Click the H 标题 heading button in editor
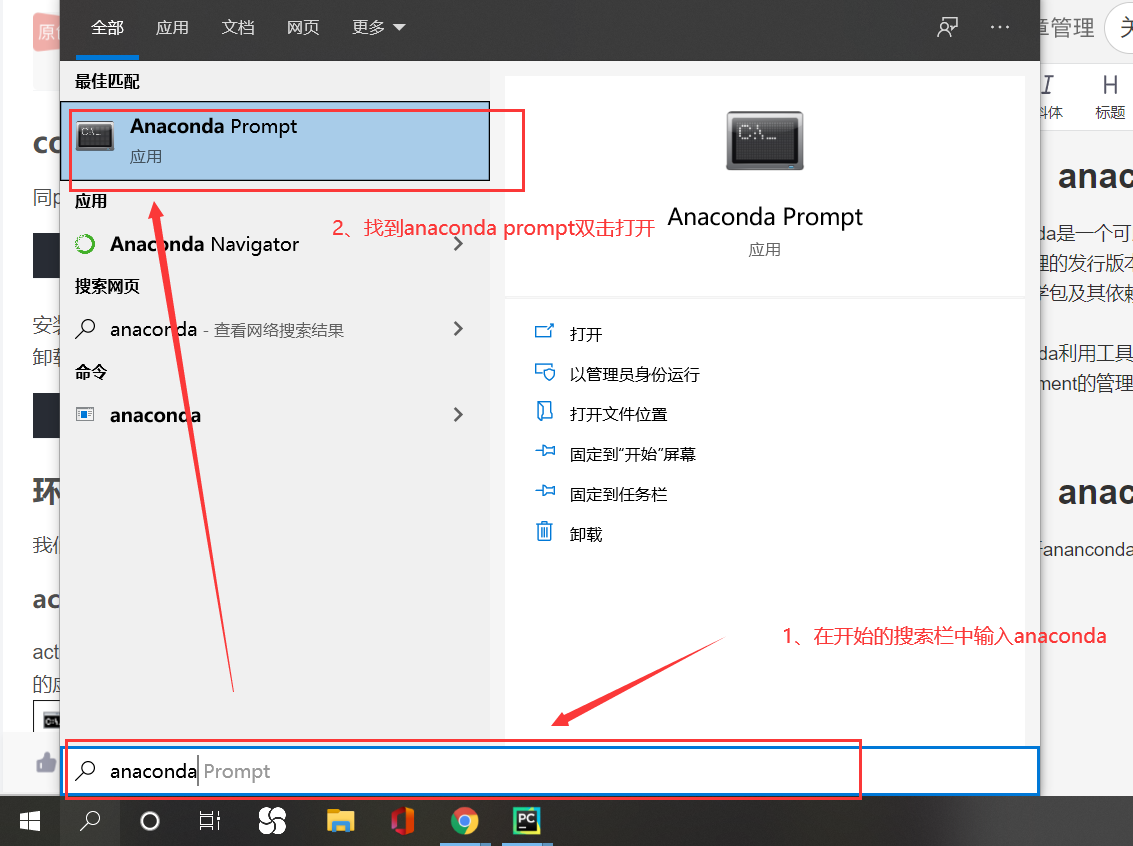1133x846 pixels. pyautogui.click(x=1110, y=97)
